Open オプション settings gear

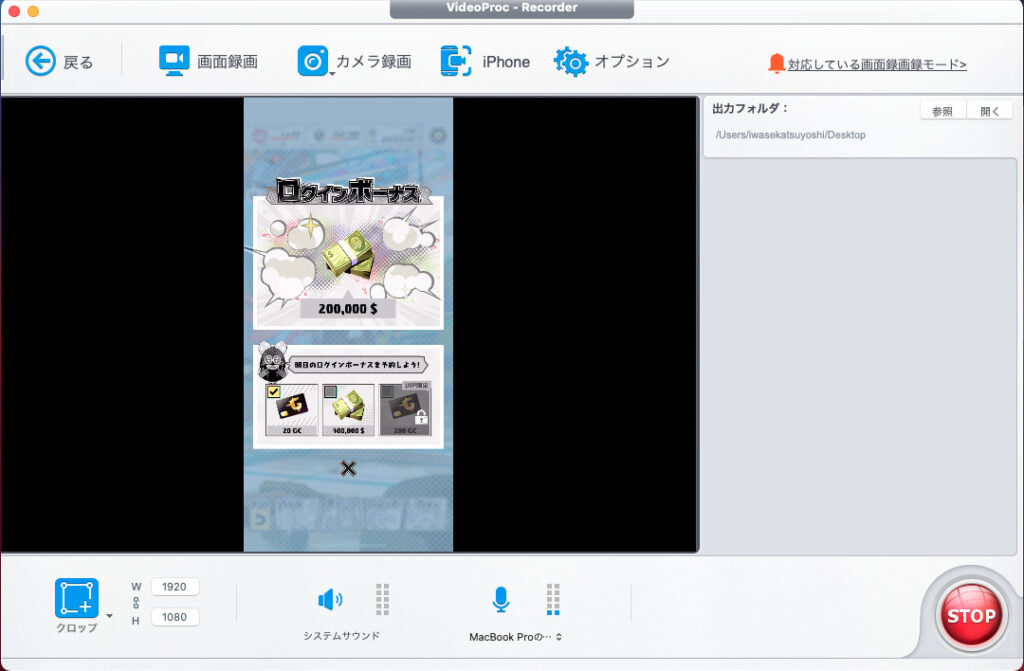(612, 61)
